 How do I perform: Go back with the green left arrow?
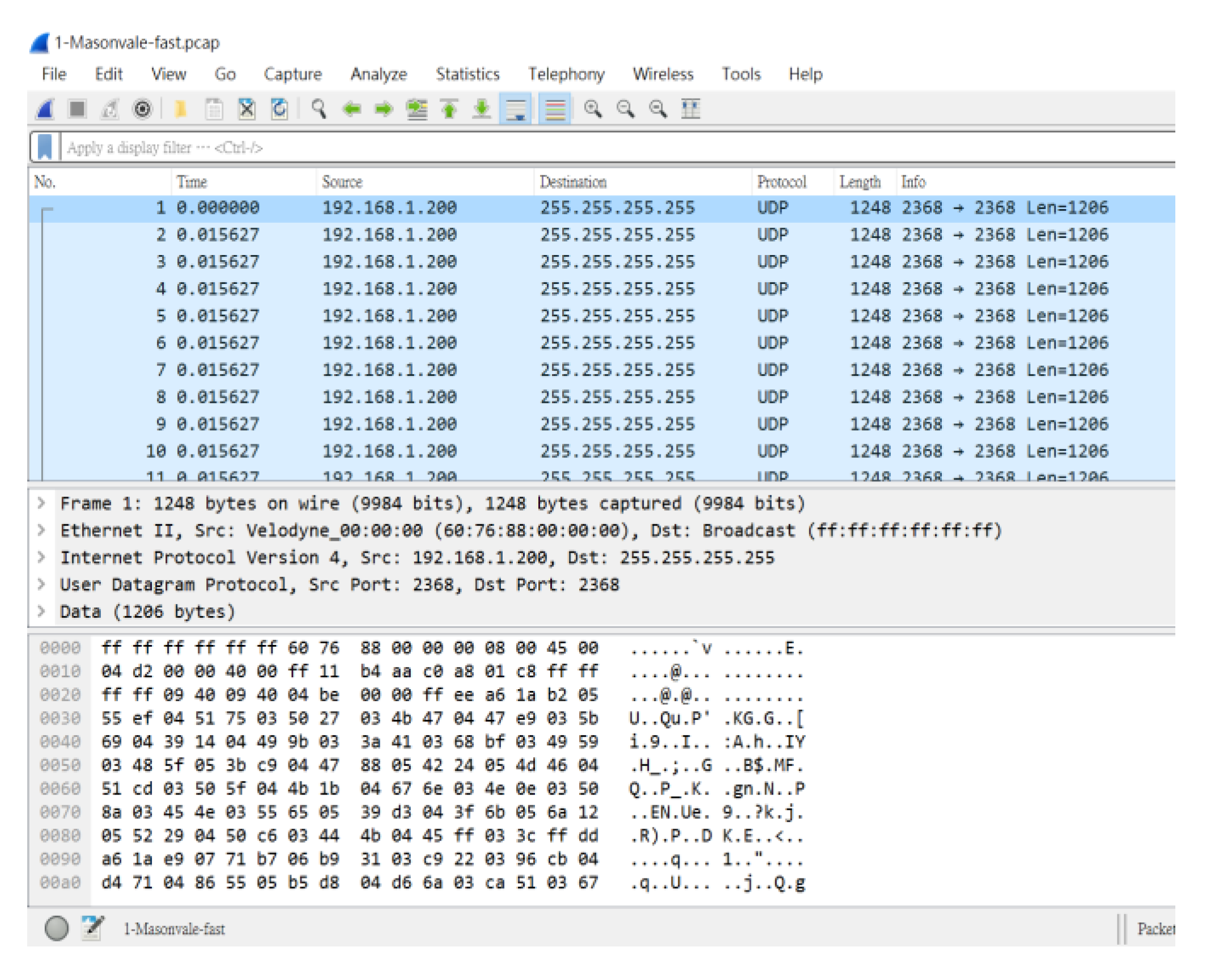tap(352, 109)
